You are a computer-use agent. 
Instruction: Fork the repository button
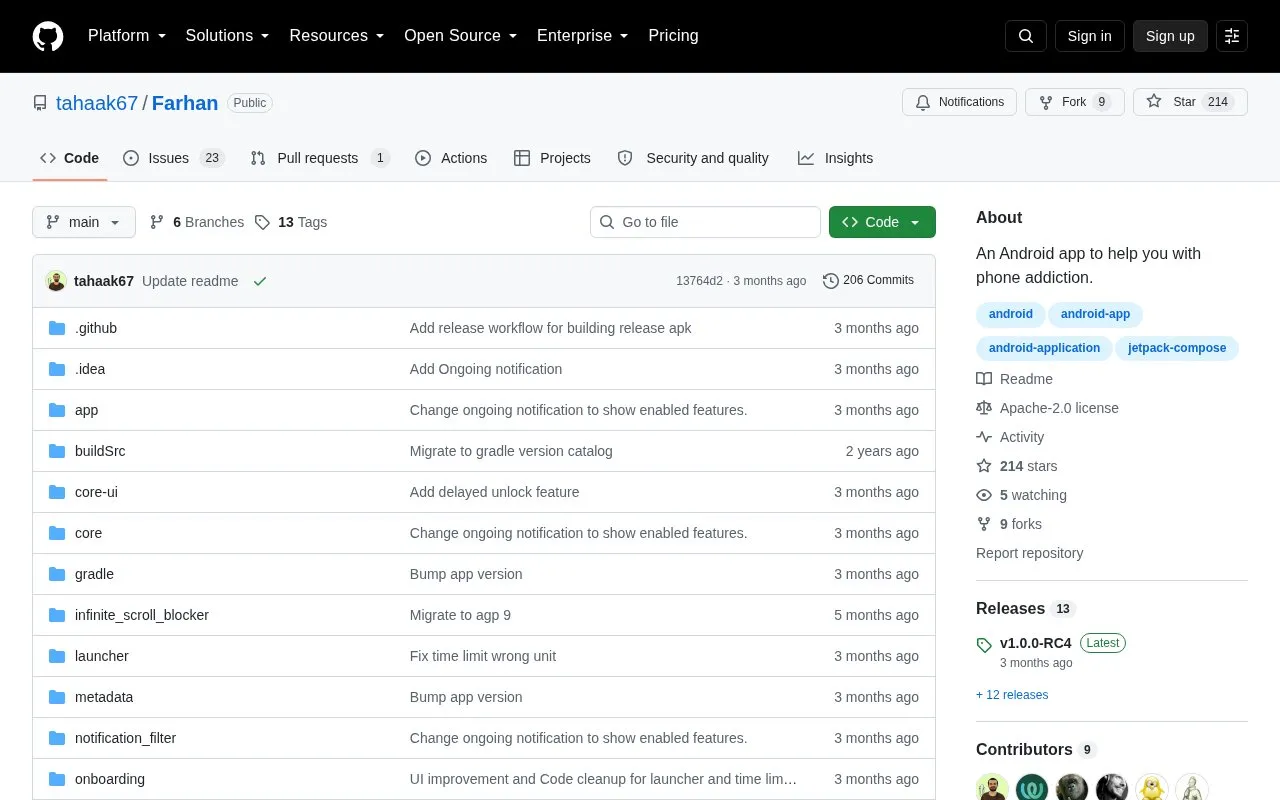[1075, 102]
